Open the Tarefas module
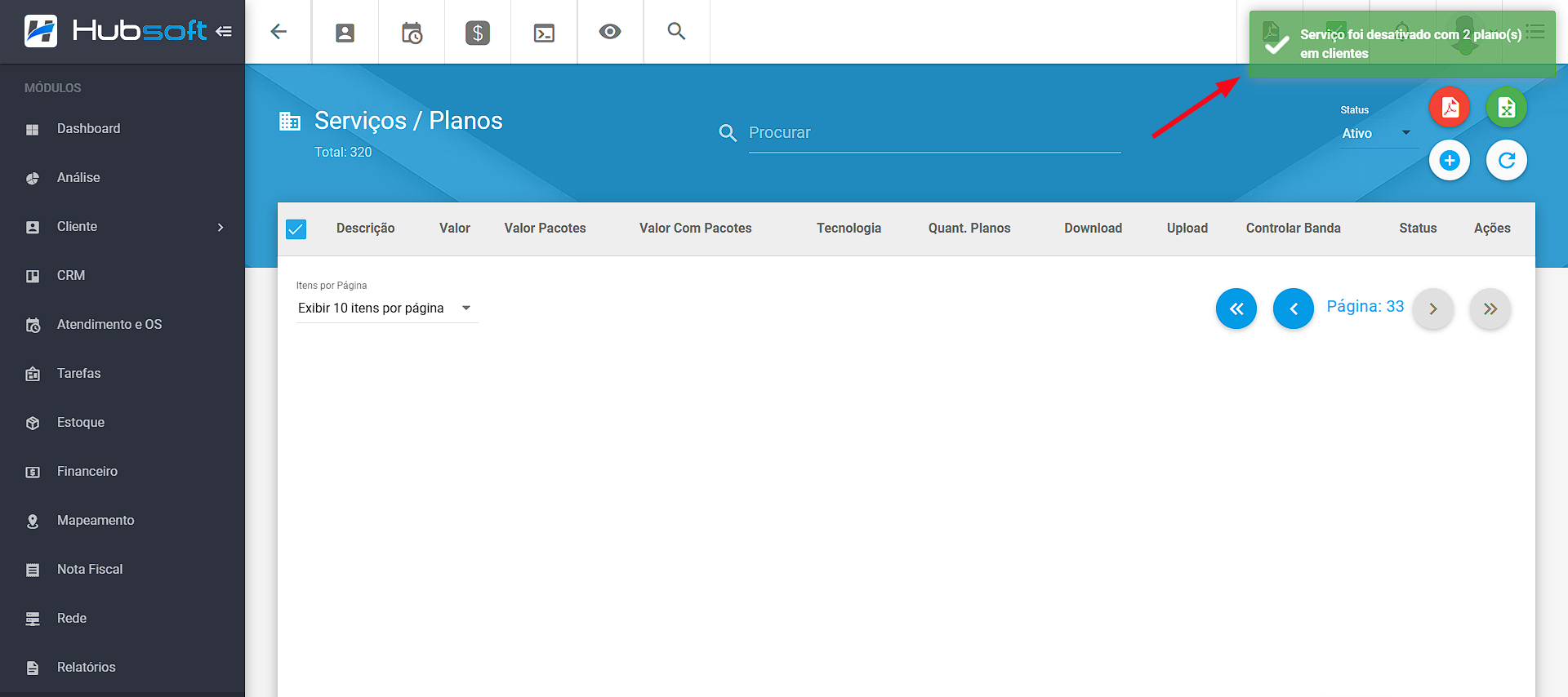This screenshot has width=1568, height=697. pos(122,374)
